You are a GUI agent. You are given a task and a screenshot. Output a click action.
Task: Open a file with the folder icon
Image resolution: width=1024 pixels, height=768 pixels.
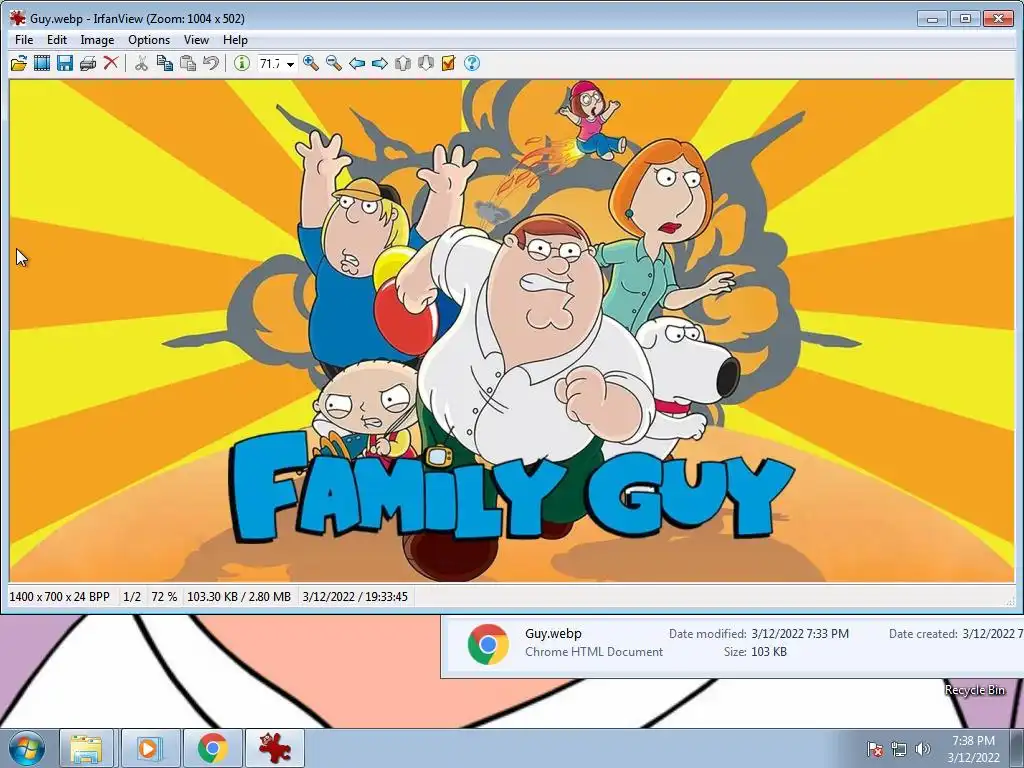tap(19, 63)
